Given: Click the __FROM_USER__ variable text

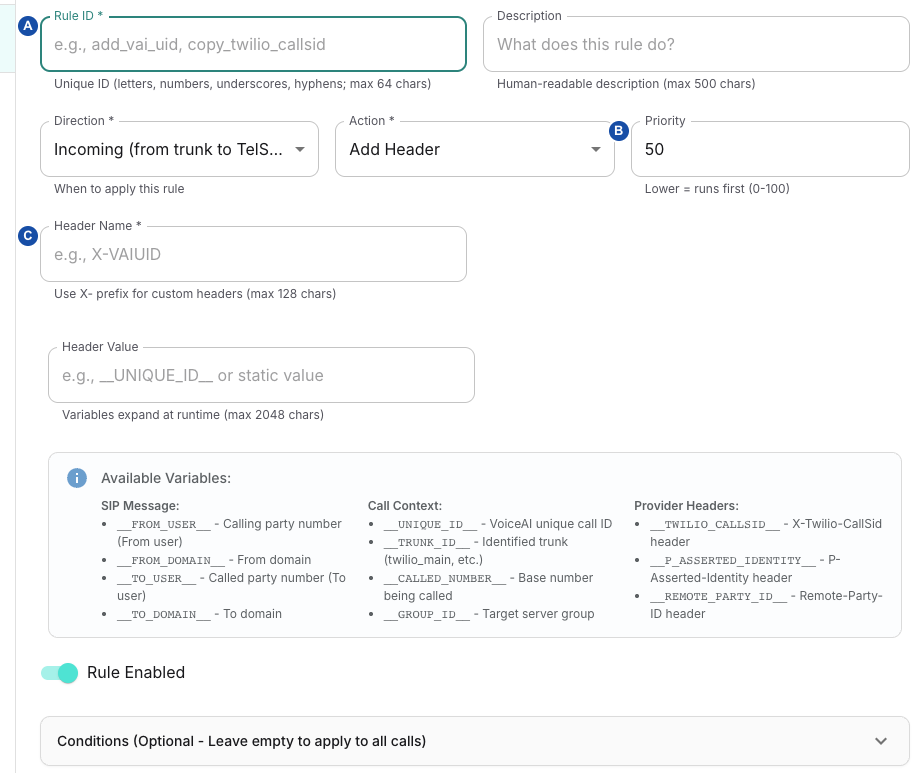Looking at the screenshot, I should point(163,524).
